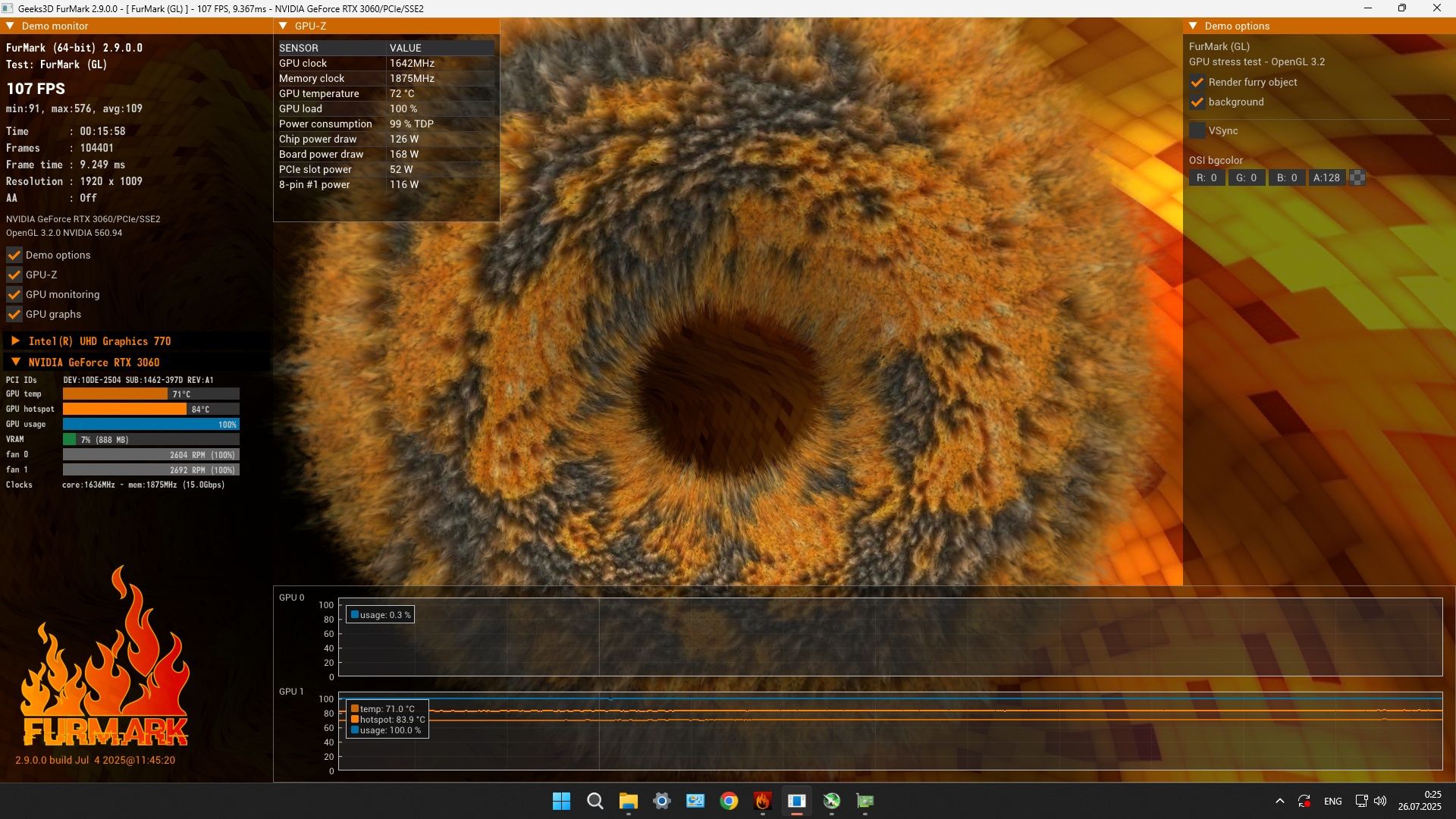Open the green globe taskbar icon
This screenshot has width=1456, height=819.
[832, 801]
